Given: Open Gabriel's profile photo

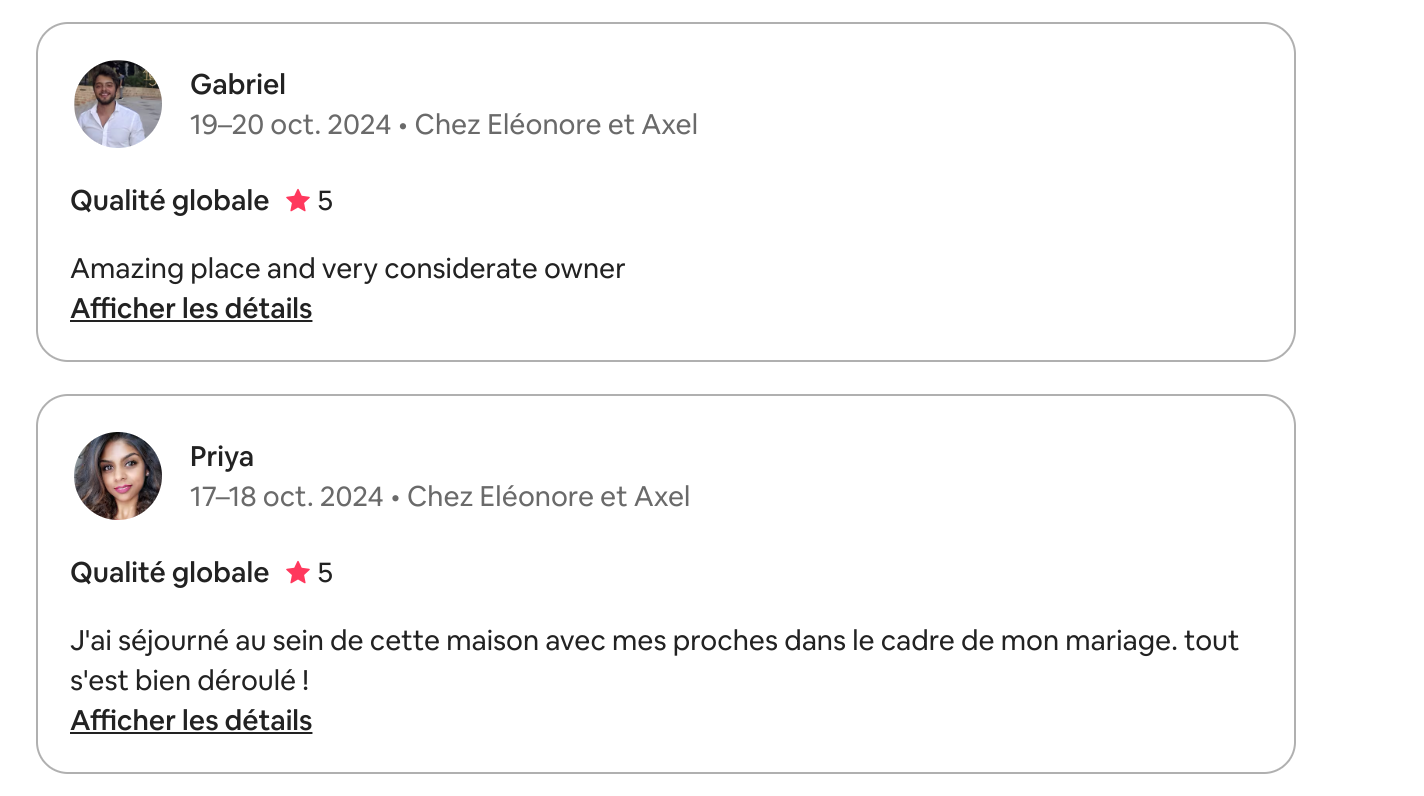Looking at the screenshot, I should tap(118, 104).
